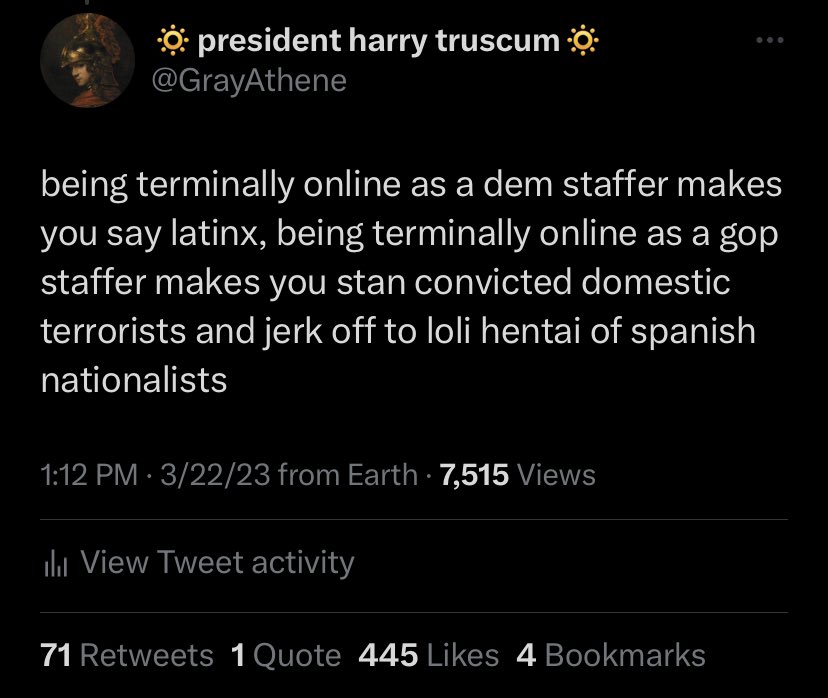
Task: Select the @GrayAthene handle
Action: click(x=247, y=79)
